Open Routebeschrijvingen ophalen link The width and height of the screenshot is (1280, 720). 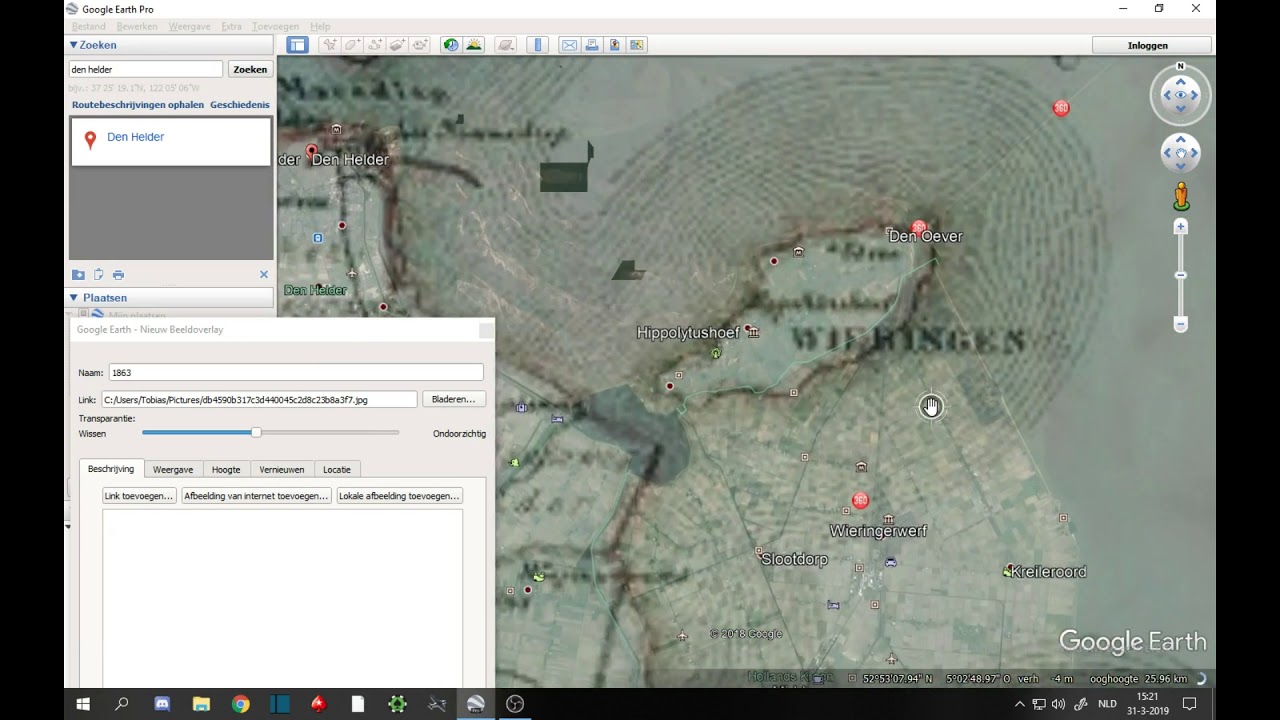point(138,105)
